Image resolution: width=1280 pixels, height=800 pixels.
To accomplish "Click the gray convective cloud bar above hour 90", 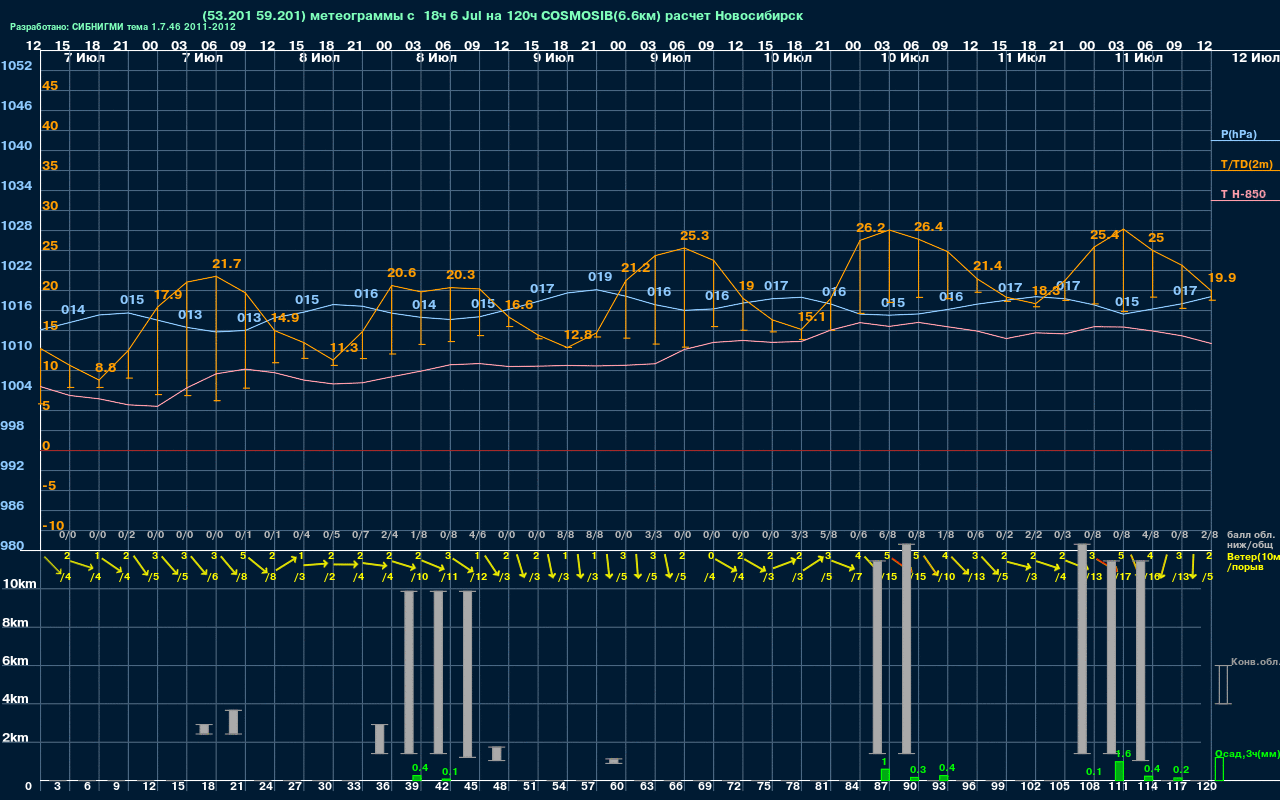I will click(x=907, y=648).
